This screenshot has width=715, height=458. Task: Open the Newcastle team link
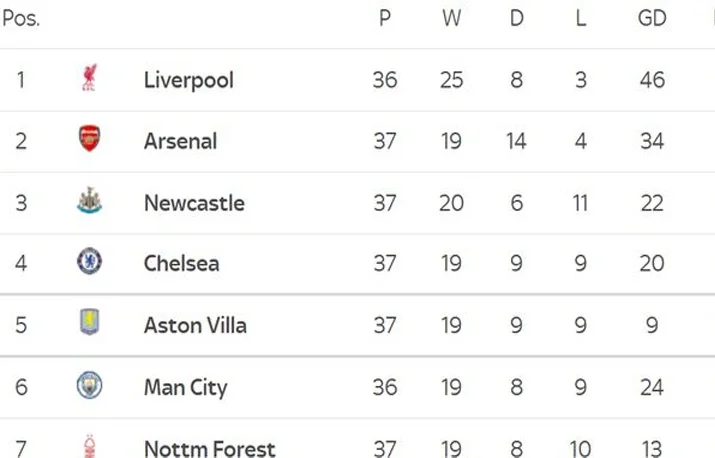pos(194,203)
